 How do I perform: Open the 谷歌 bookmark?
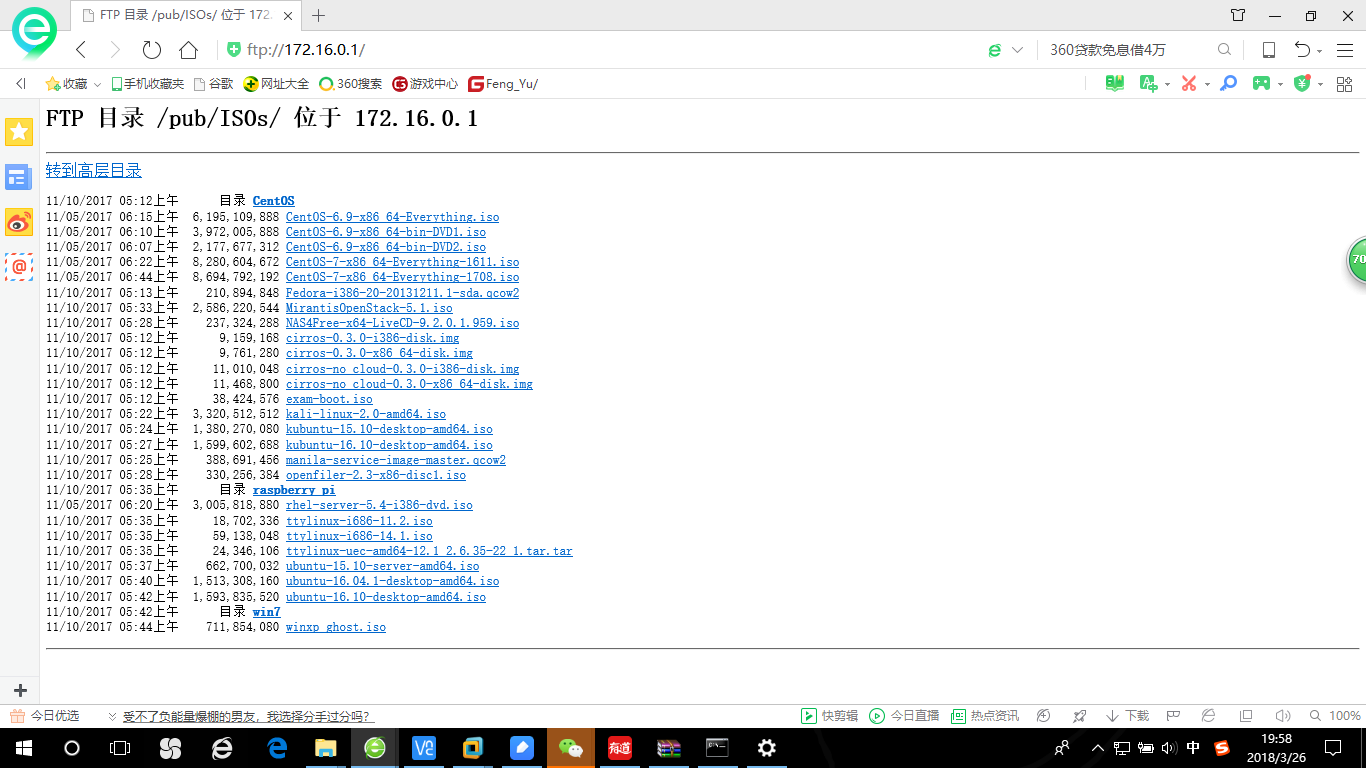pyautogui.click(x=213, y=84)
